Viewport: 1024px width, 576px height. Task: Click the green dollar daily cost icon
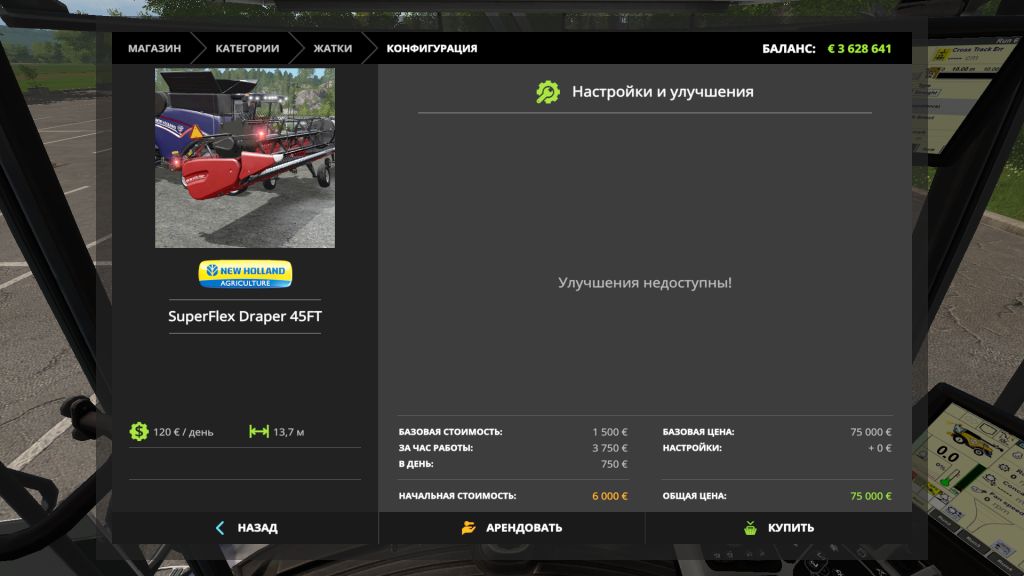(x=139, y=432)
